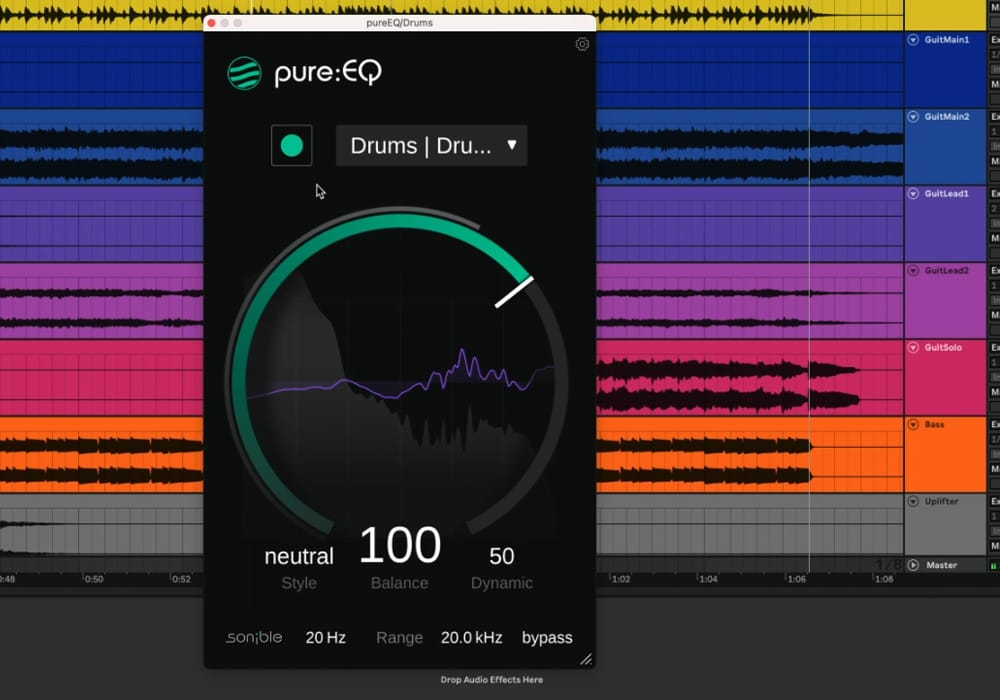Select the GuitMain1 track name

pyautogui.click(x=946, y=40)
